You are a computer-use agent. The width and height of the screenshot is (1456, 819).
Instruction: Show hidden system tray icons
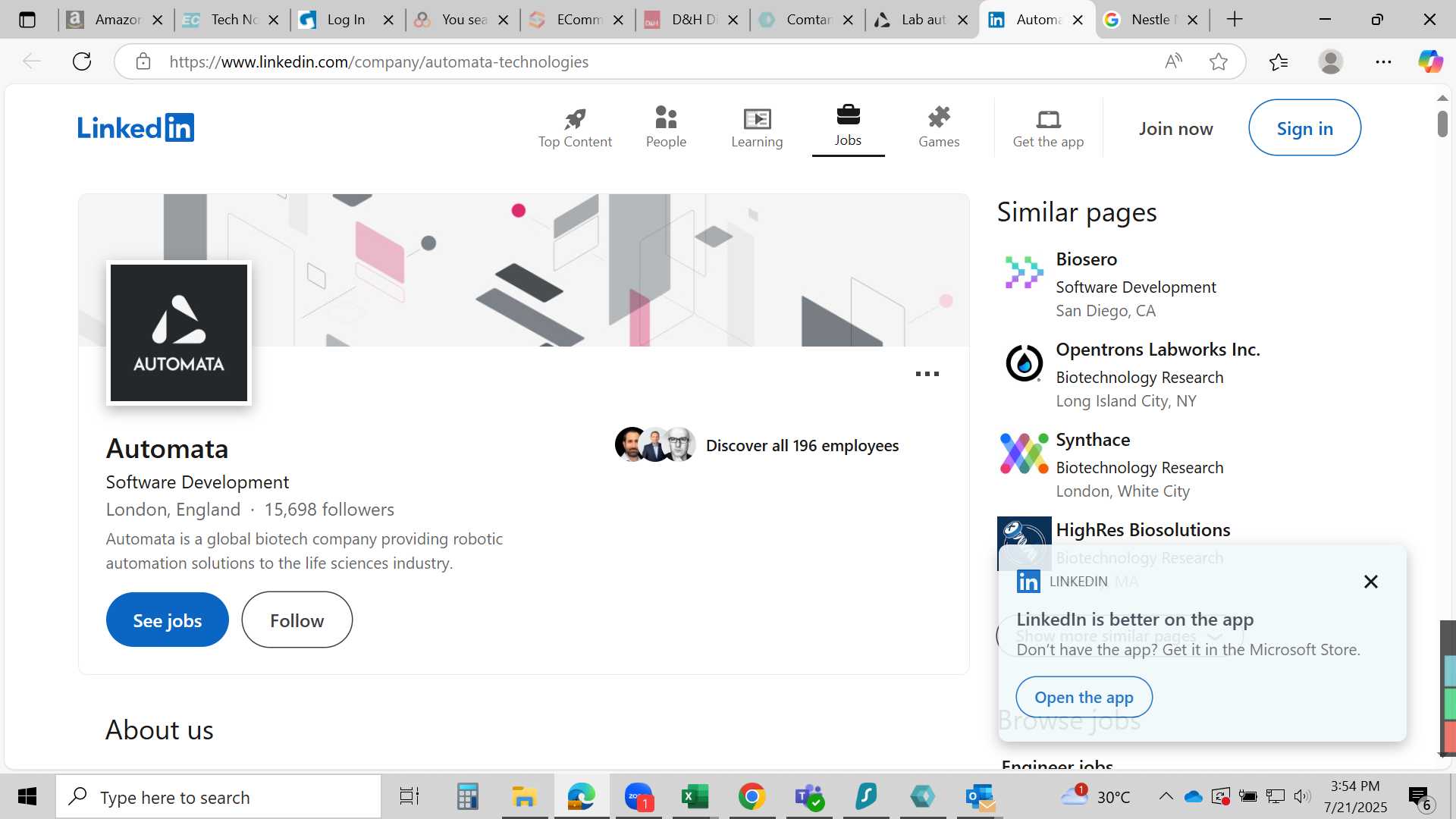1166,796
